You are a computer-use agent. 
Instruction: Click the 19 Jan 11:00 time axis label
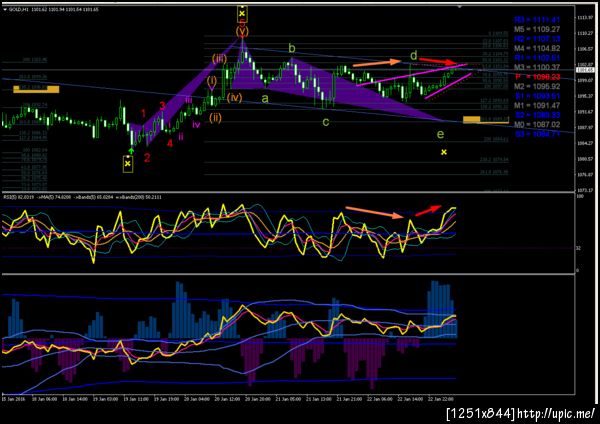(x=136, y=399)
